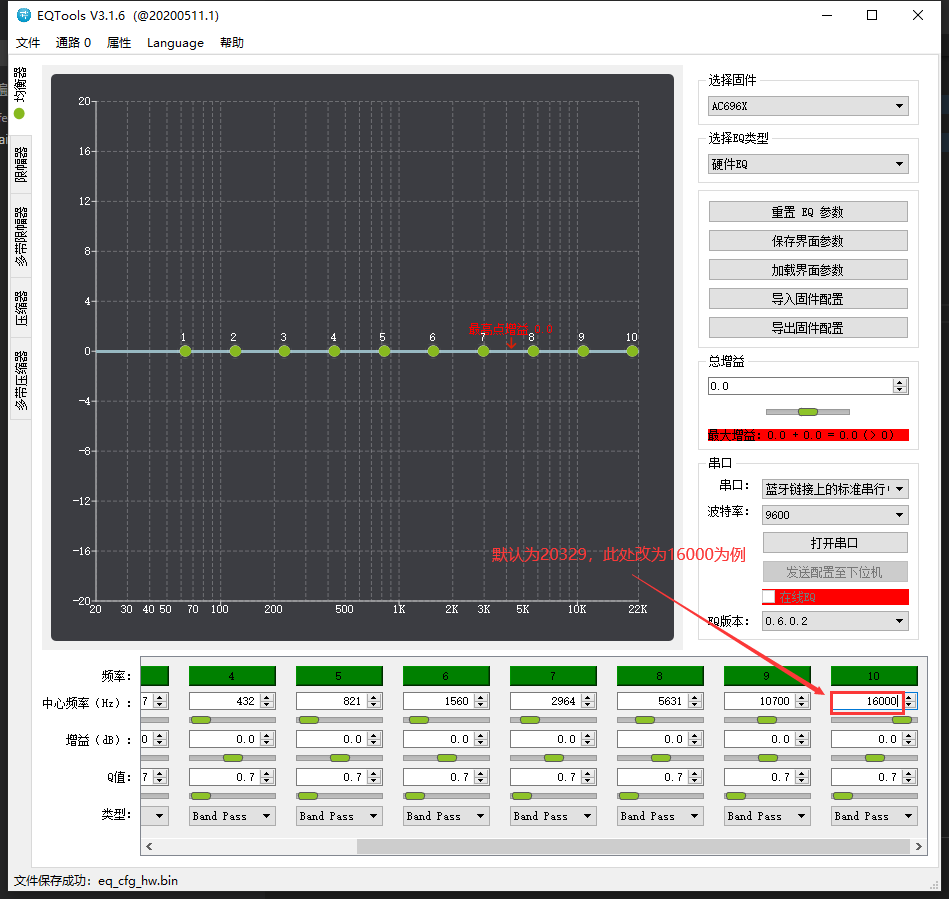Viewport: 949px width, 899px height.
Task: Toggle the green band 5 enable button
Action: pos(339,676)
